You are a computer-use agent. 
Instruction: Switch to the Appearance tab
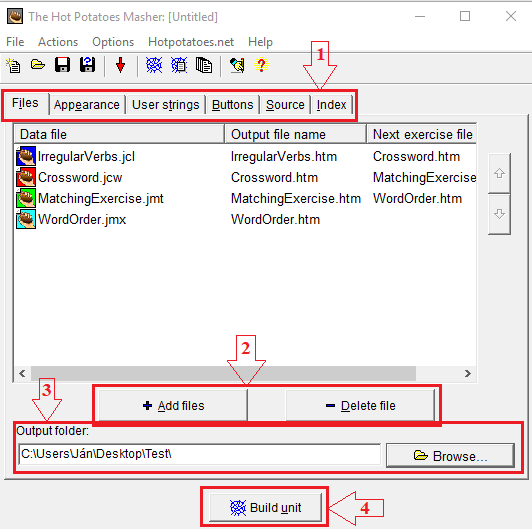coord(87,105)
